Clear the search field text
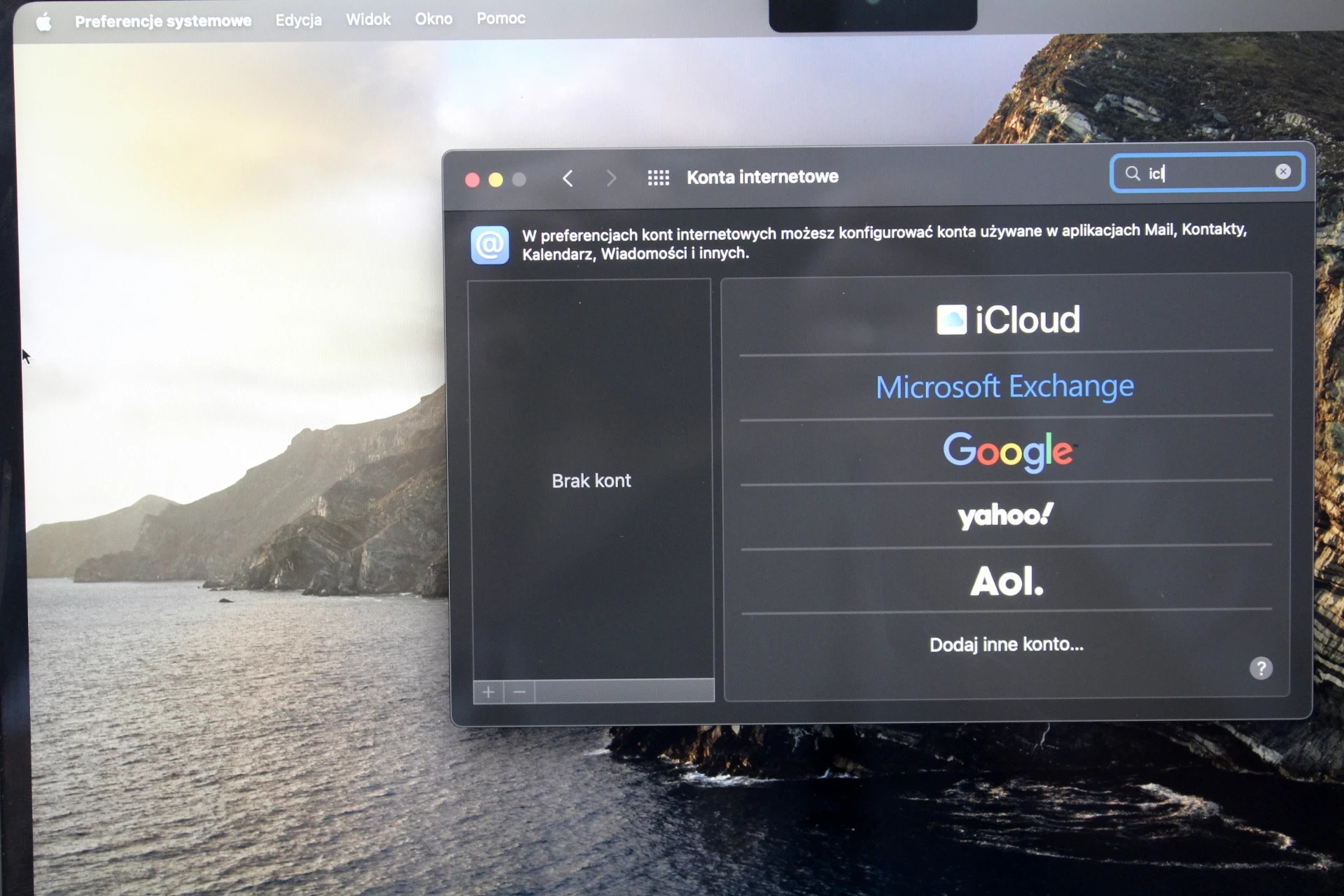Viewport: 1344px width, 896px height. pos(1283,171)
